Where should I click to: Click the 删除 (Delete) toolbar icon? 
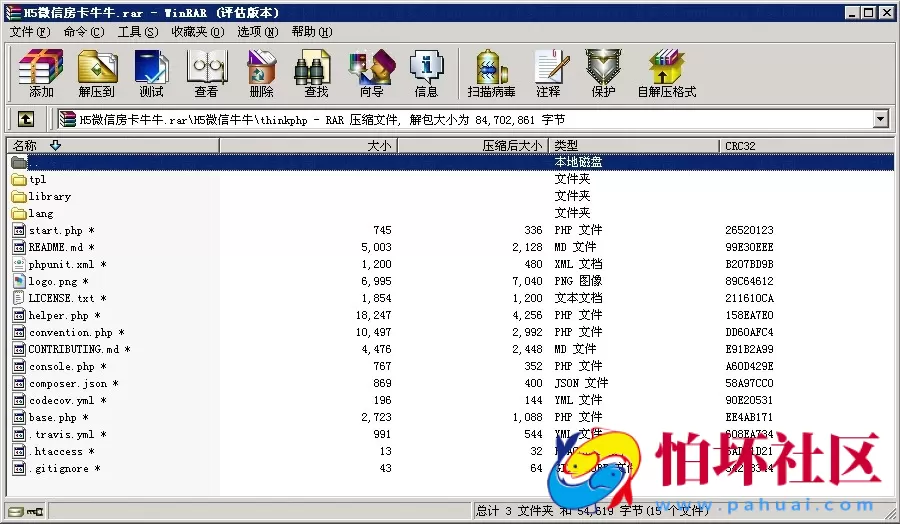261,73
